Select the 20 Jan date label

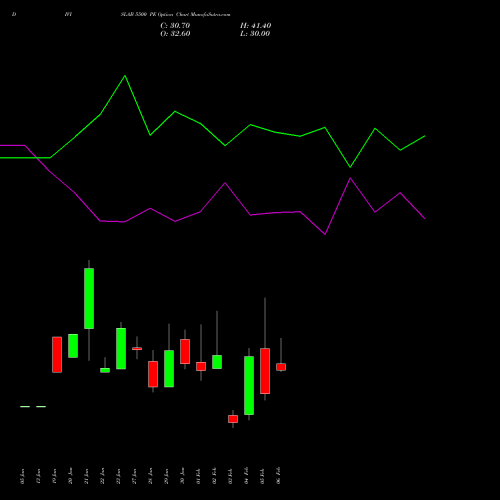point(70,476)
